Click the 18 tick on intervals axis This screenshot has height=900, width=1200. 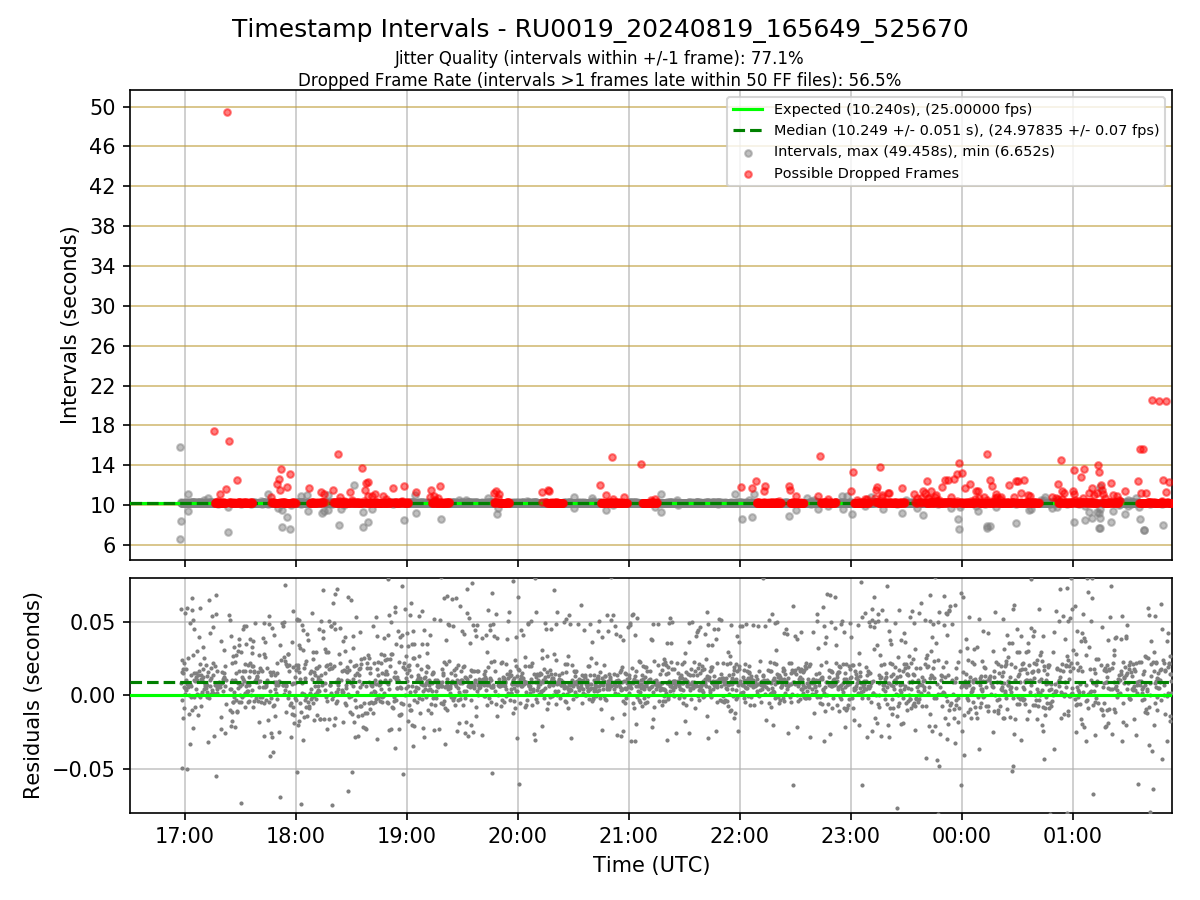click(x=104, y=426)
